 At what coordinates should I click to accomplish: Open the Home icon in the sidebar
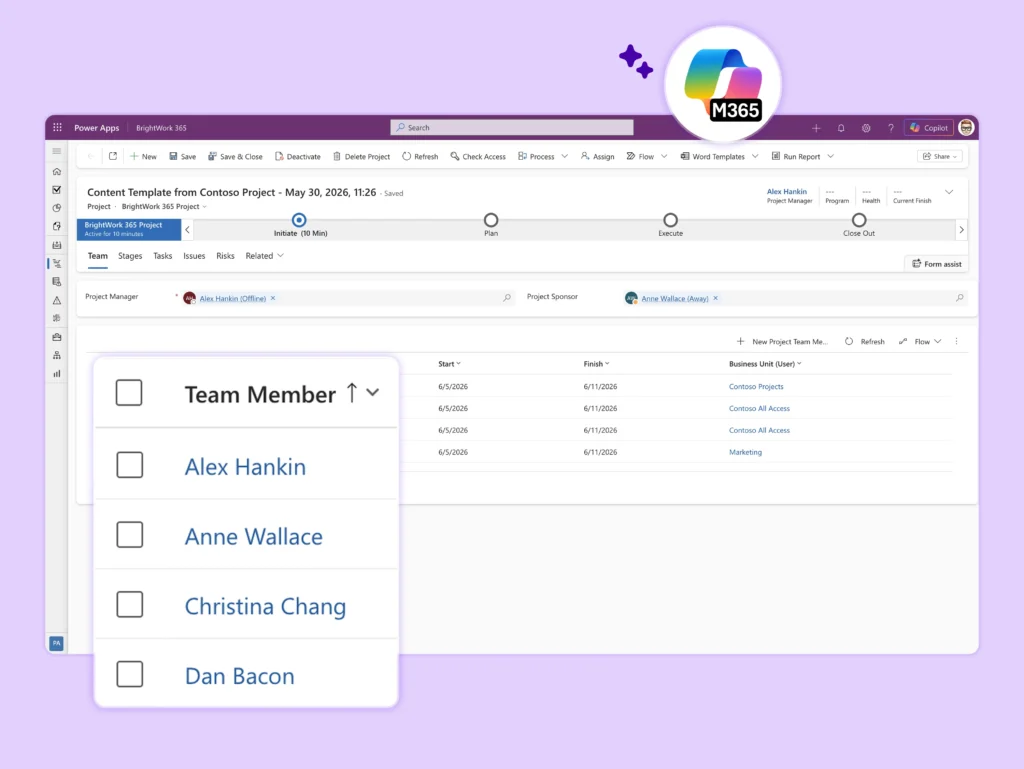(57, 172)
